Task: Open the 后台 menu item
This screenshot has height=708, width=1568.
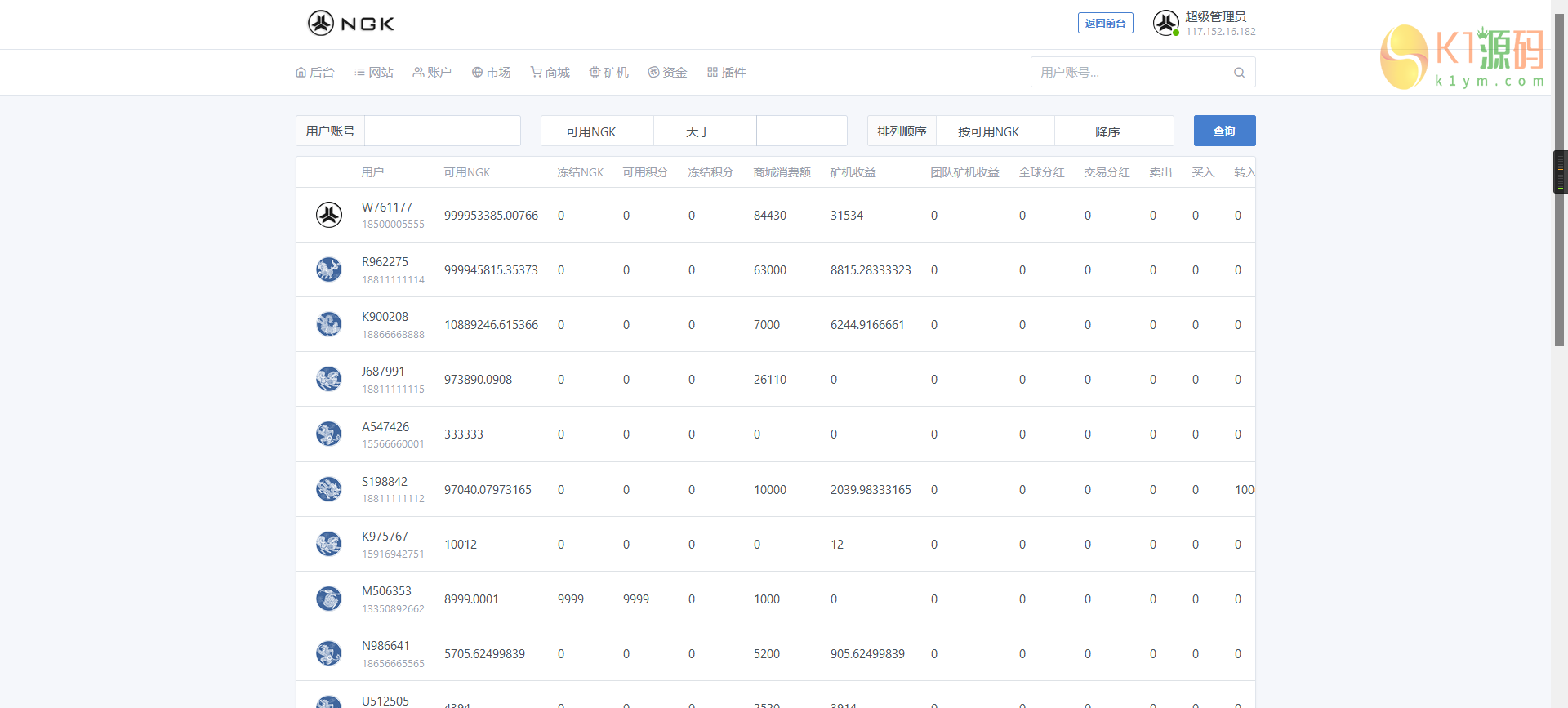Action: (315, 73)
